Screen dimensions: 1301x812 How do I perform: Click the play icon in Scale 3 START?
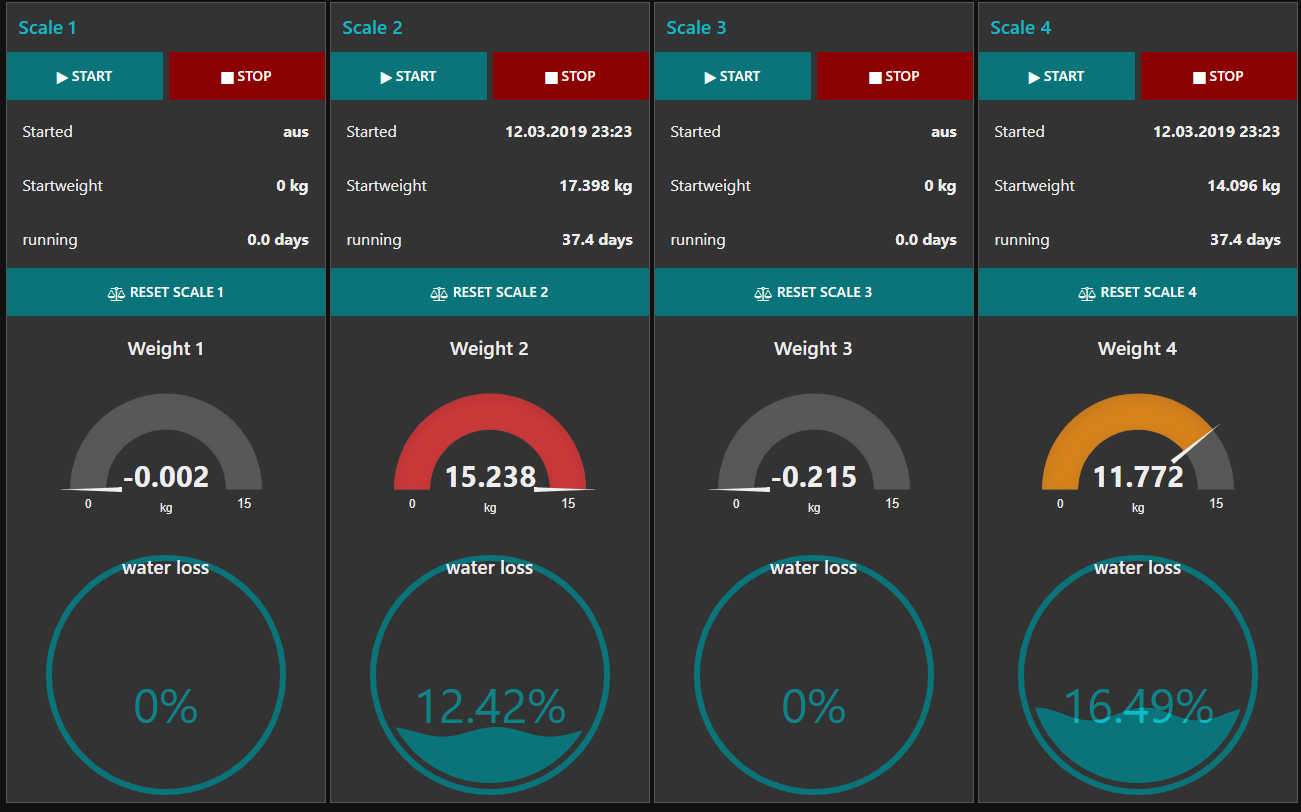pos(710,77)
